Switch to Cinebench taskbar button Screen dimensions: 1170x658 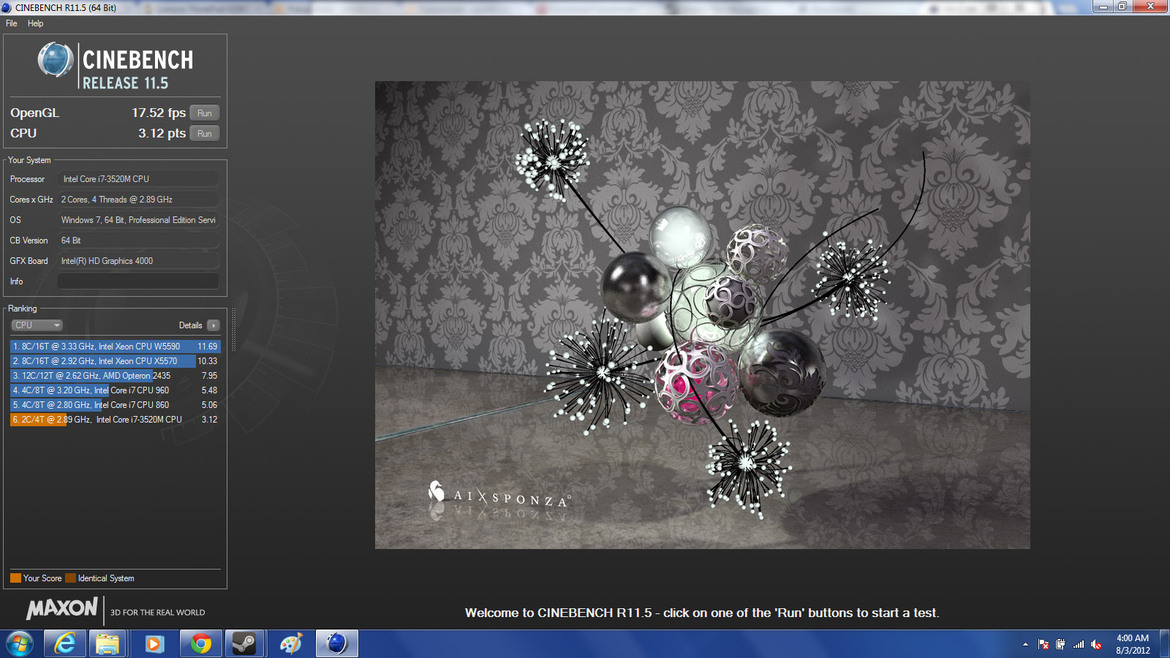pos(337,643)
